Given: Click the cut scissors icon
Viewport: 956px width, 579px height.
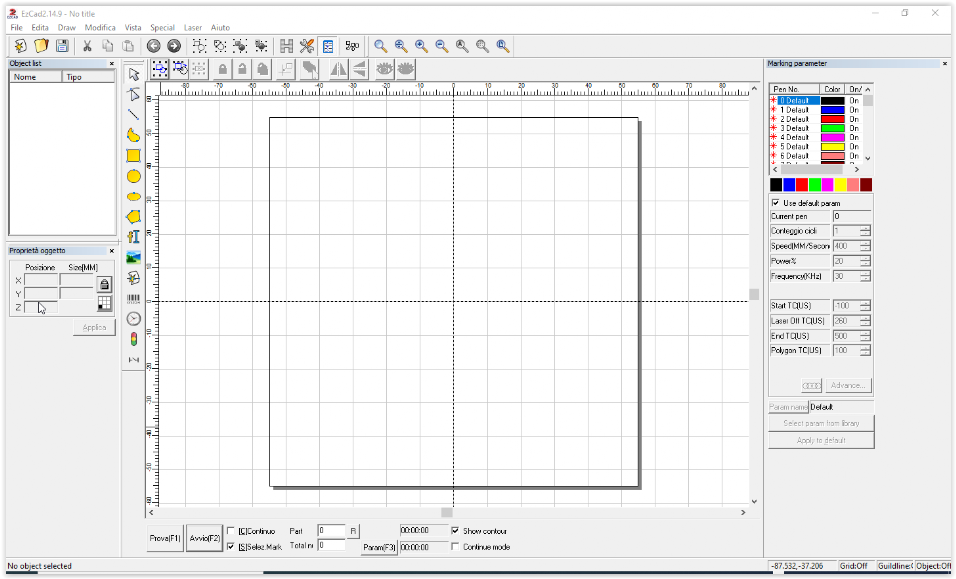Looking at the screenshot, I should (86, 46).
